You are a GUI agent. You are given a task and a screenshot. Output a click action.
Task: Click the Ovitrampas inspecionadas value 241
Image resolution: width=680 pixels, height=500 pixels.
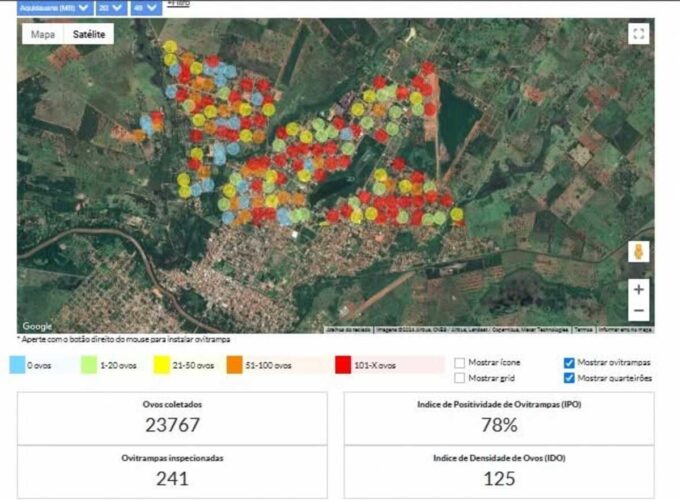(172, 479)
